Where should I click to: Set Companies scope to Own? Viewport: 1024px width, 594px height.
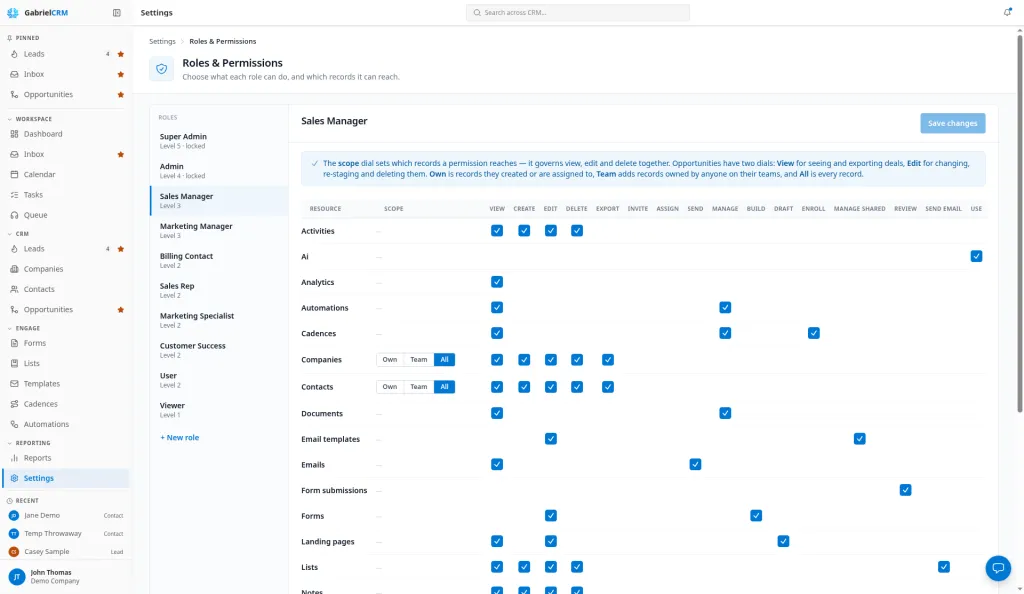(390, 360)
